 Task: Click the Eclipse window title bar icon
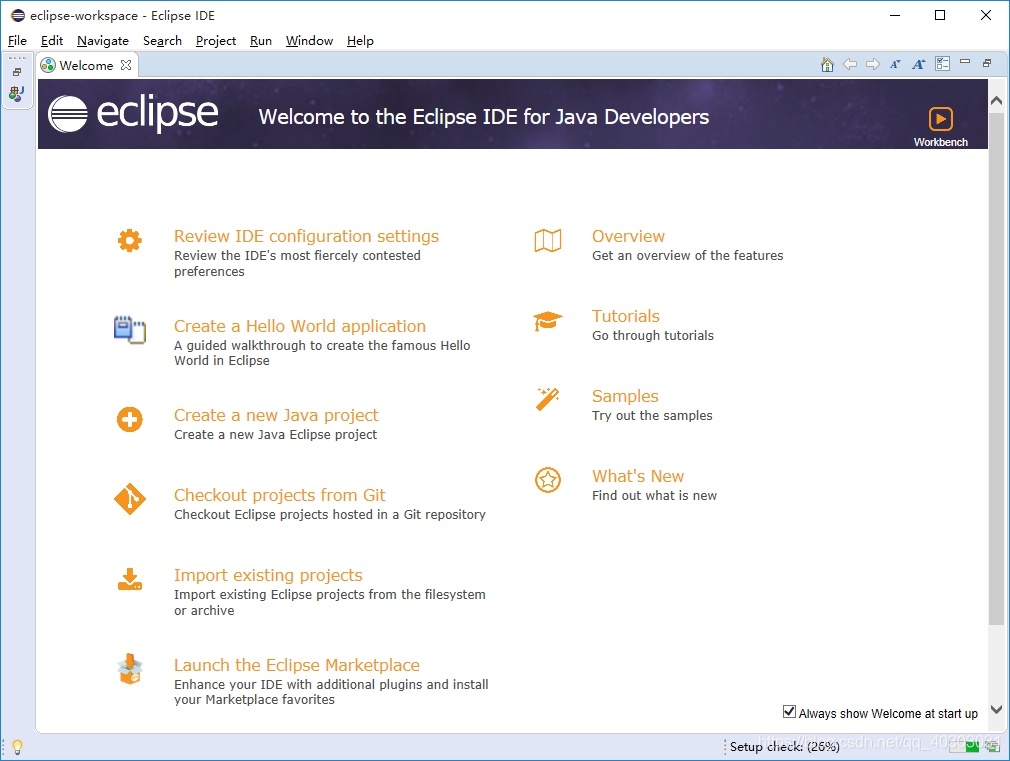[18, 15]
